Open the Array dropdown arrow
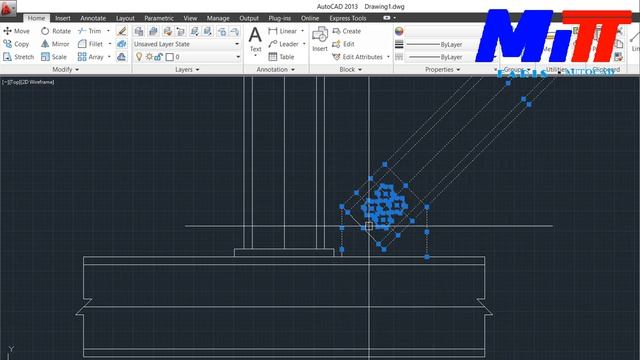Image resolution: width=640 pixels, height=360 pixels. click(109, 57)
